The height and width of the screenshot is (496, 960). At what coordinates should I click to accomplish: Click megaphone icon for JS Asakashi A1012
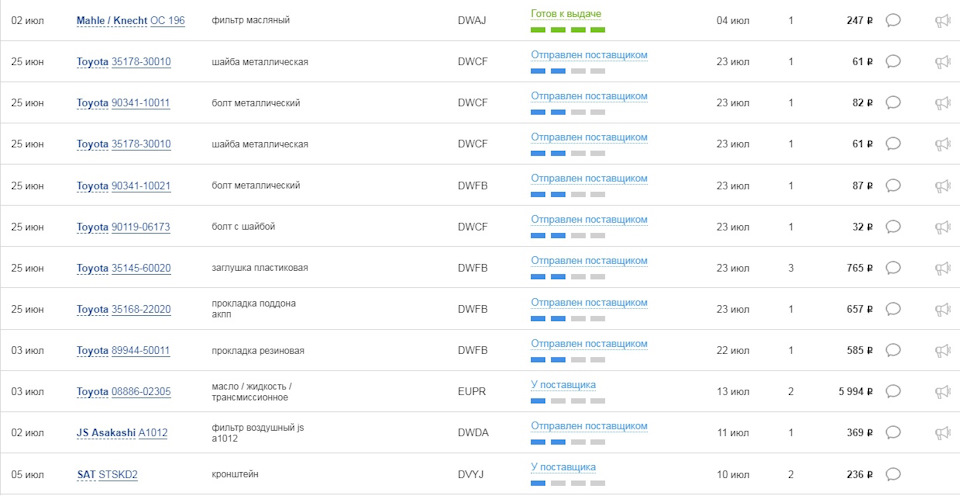tap(942, 432)
